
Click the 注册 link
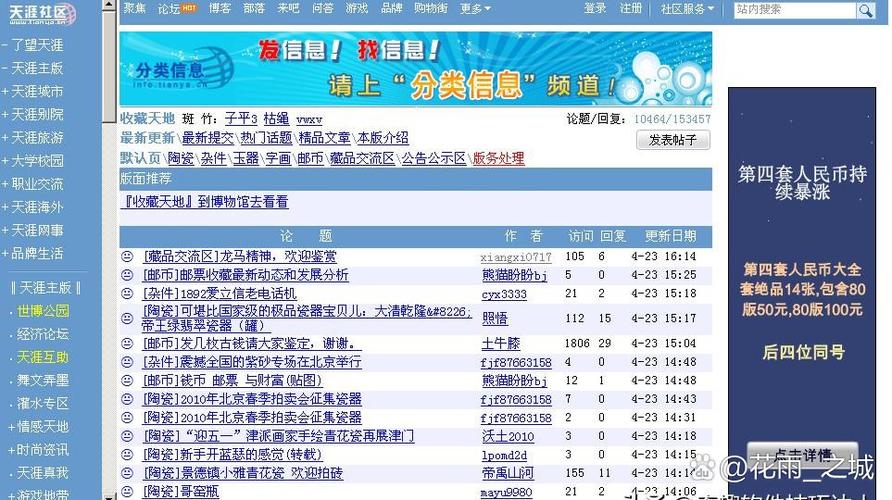tap(630, 9)
